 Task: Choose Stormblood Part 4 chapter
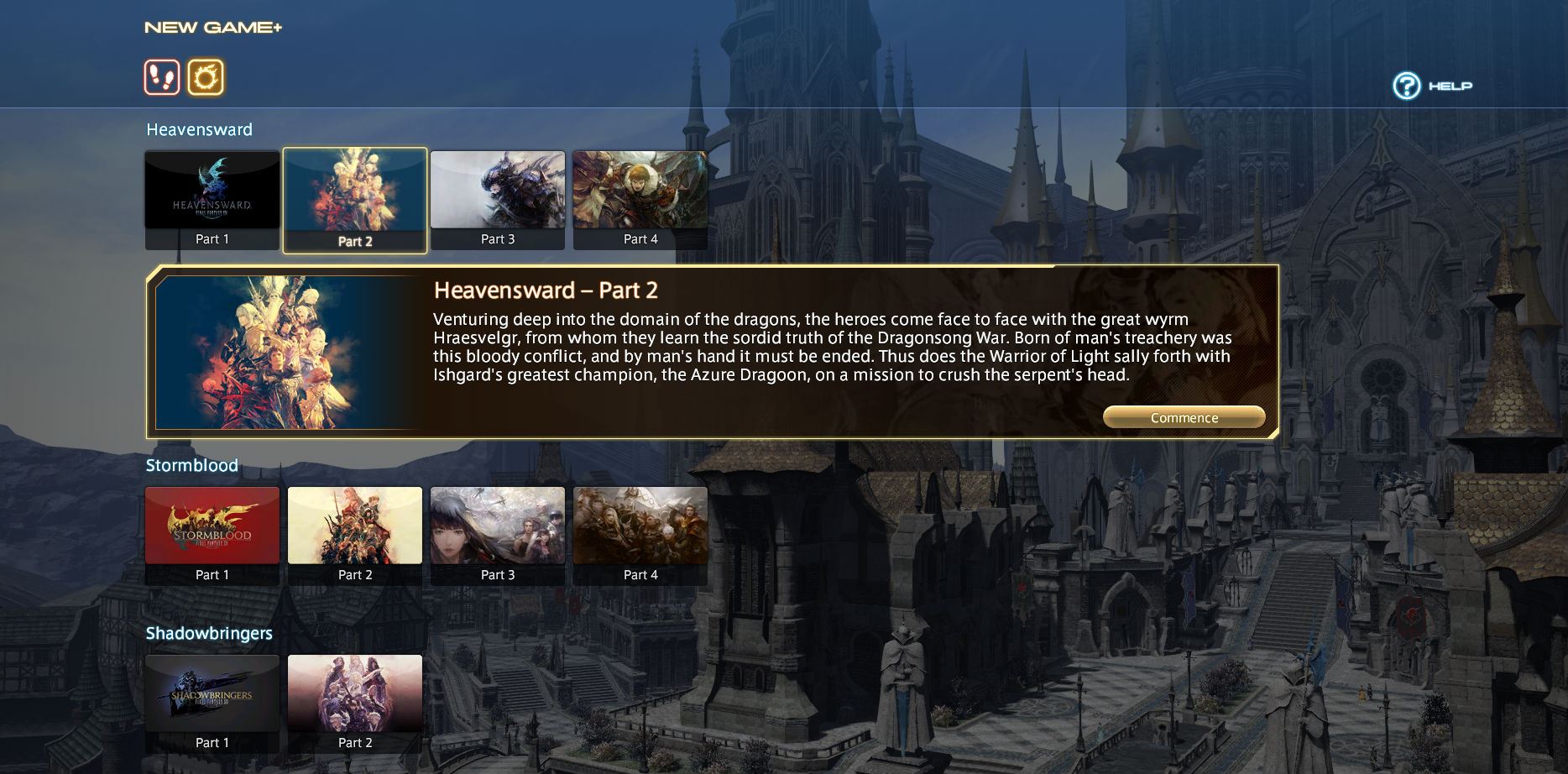pyautogui.click(x=640, y=536)
